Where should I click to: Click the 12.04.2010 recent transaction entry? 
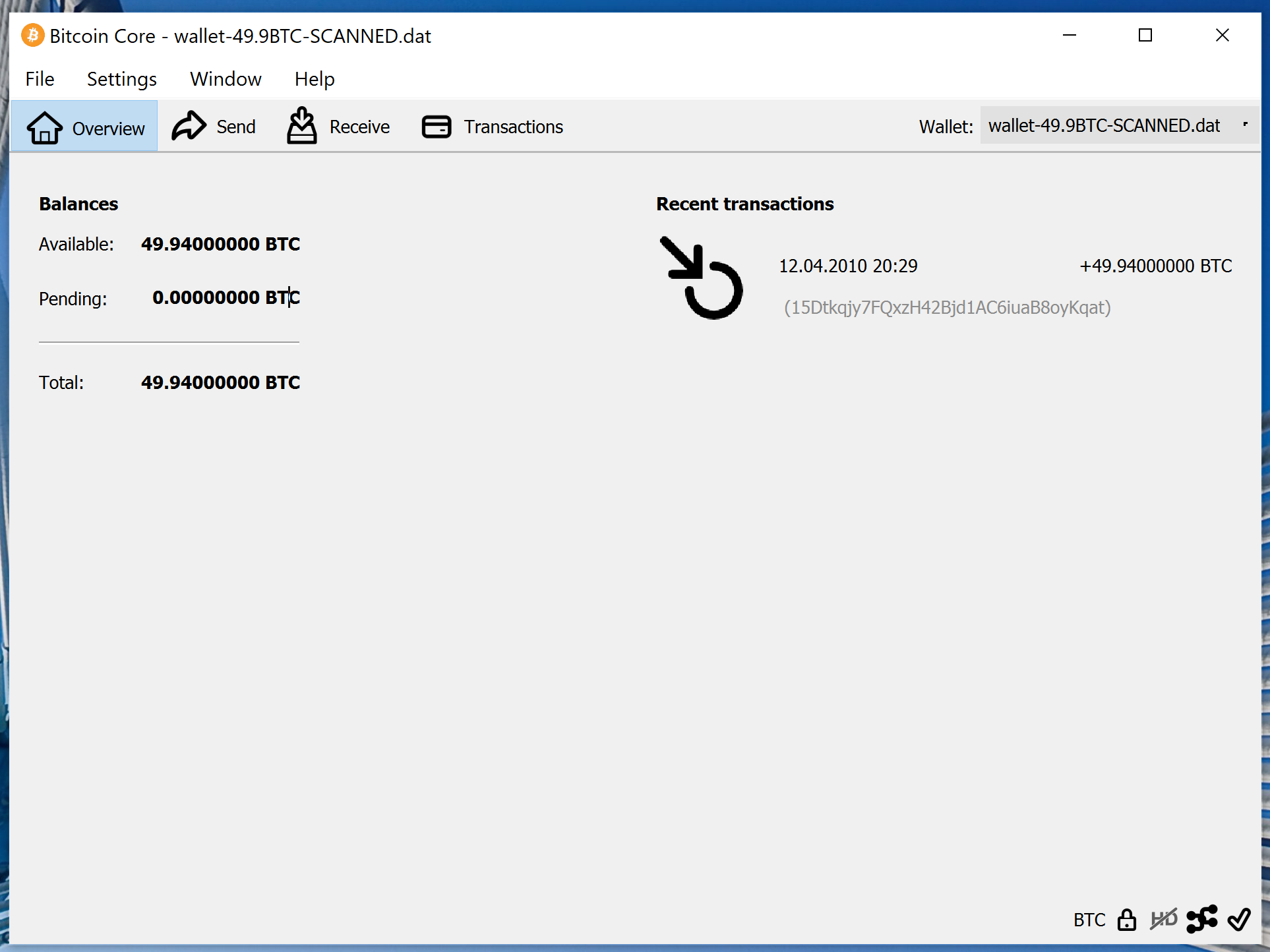pos(848,266)
